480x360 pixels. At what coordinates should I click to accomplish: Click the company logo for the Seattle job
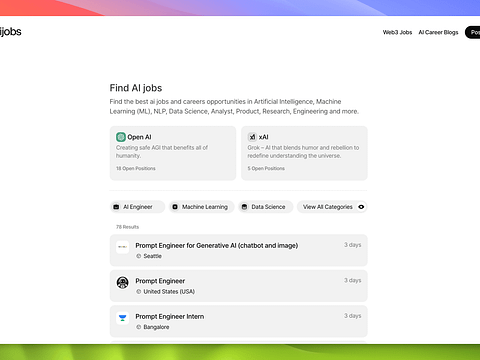click(122, 247)
